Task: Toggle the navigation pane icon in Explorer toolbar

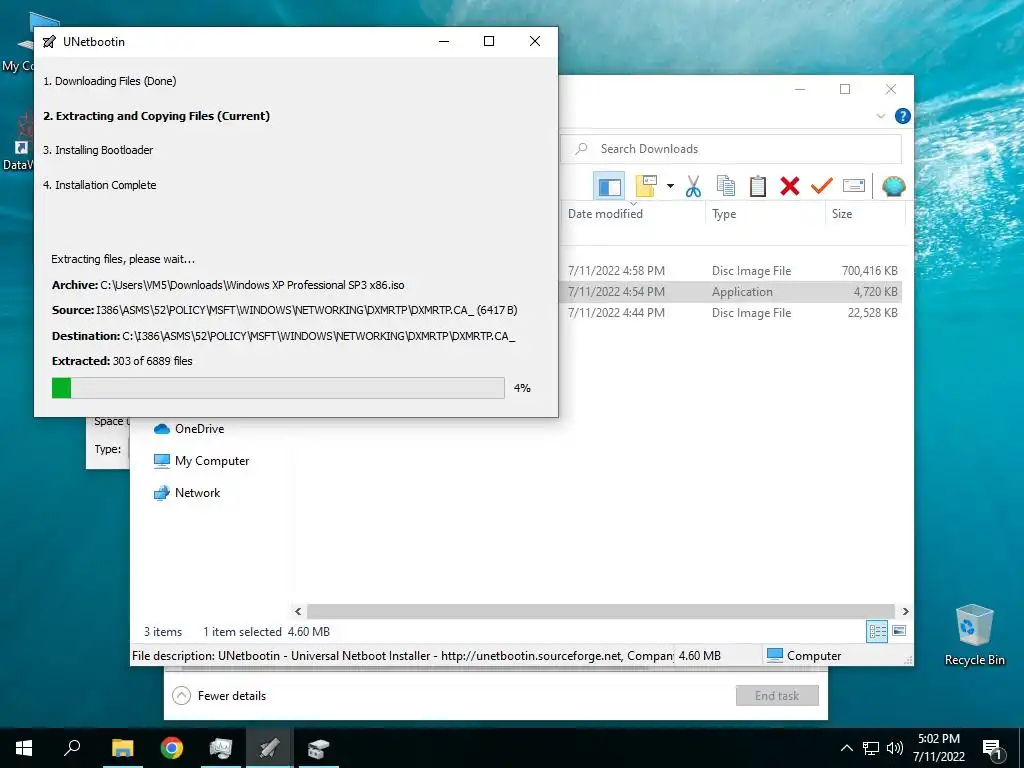Action: [609, 187]
